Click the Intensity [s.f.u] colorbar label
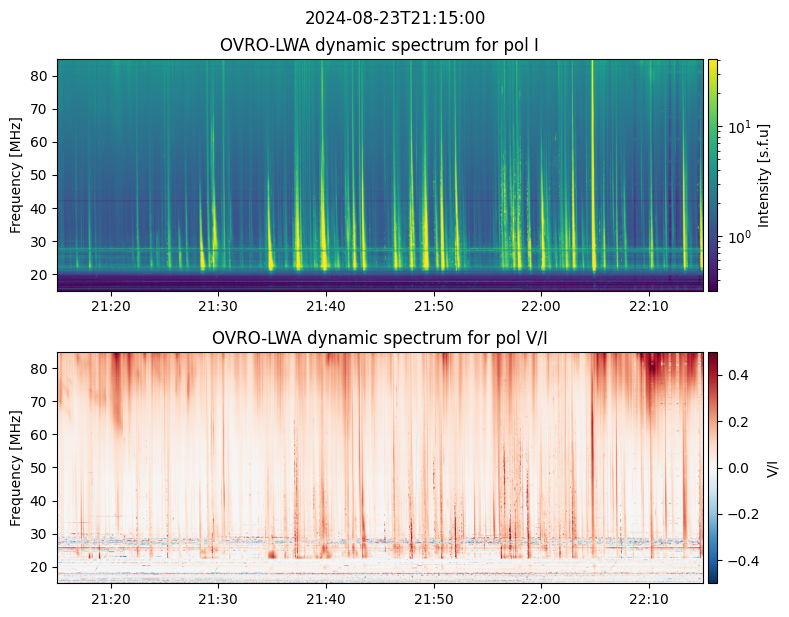 point(765,175)
